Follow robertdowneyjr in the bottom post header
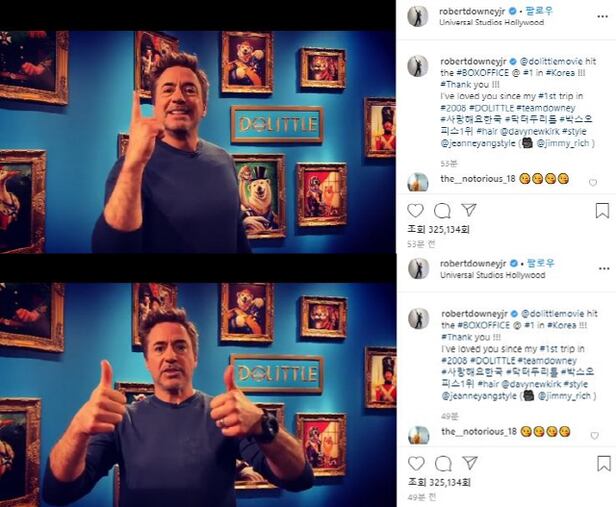616x507 pixels. [x=541, y=263]
